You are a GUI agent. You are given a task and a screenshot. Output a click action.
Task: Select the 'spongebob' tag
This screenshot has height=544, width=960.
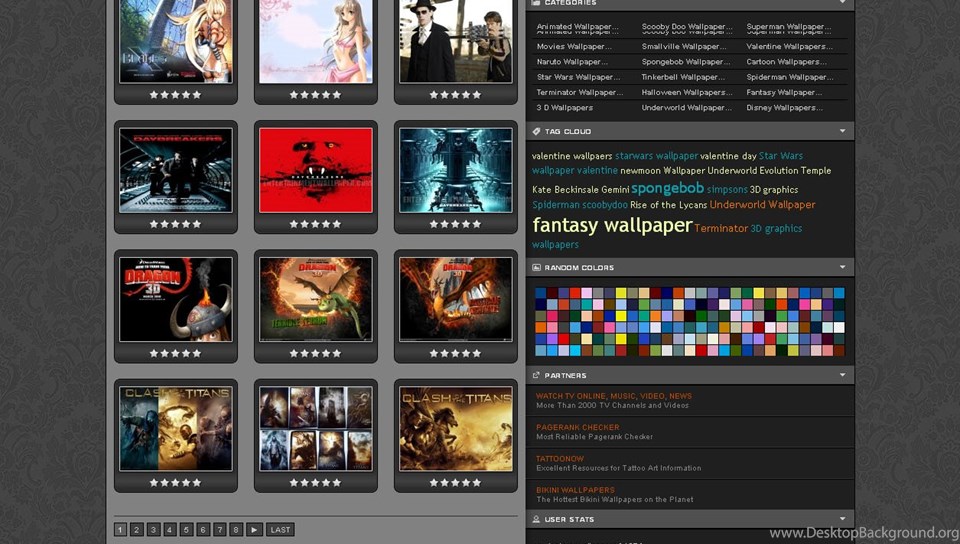(667, 188)
